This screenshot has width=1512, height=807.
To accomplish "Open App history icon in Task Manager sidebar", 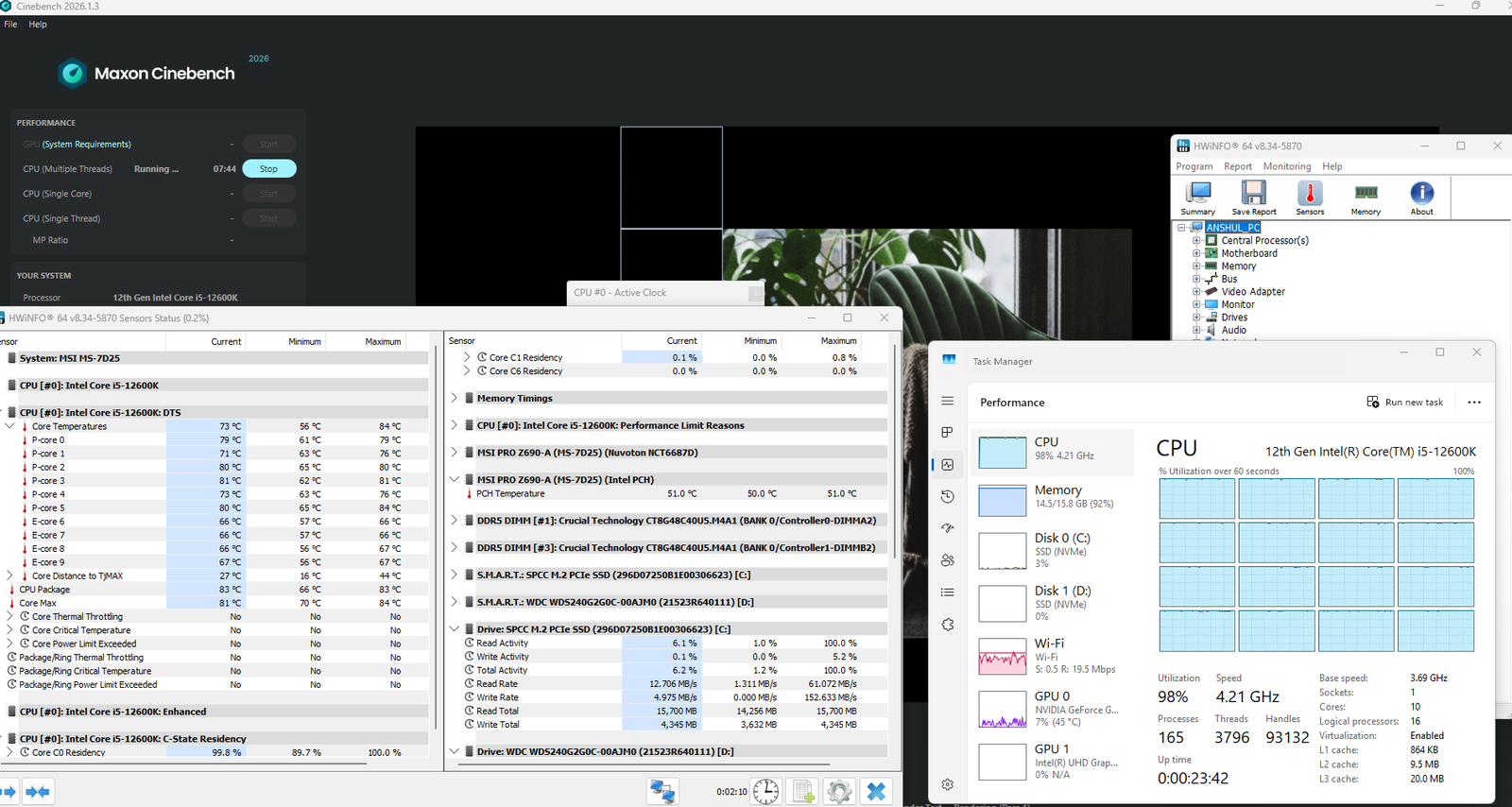I will 948,497.
